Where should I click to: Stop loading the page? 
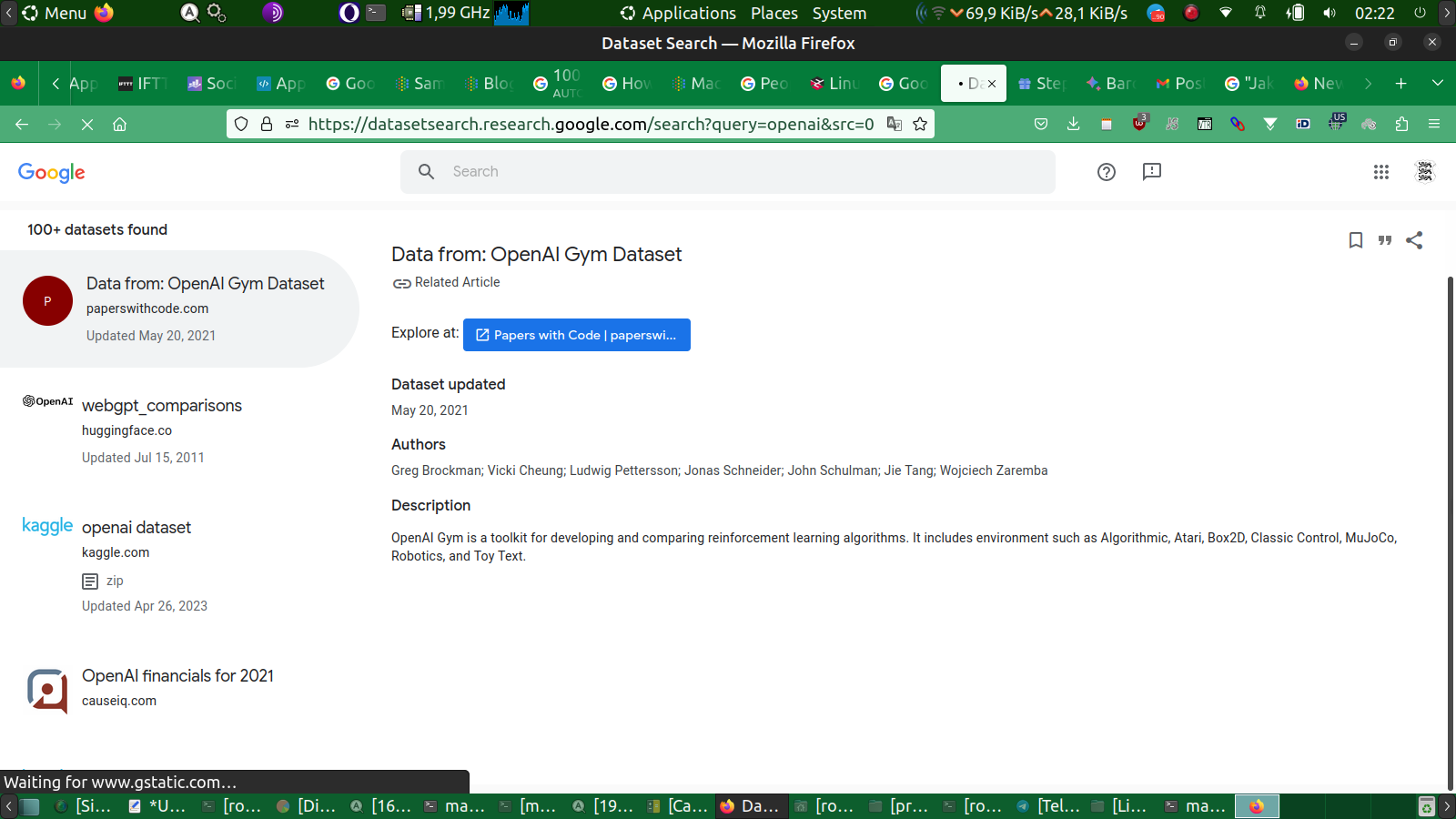point(87,125)
